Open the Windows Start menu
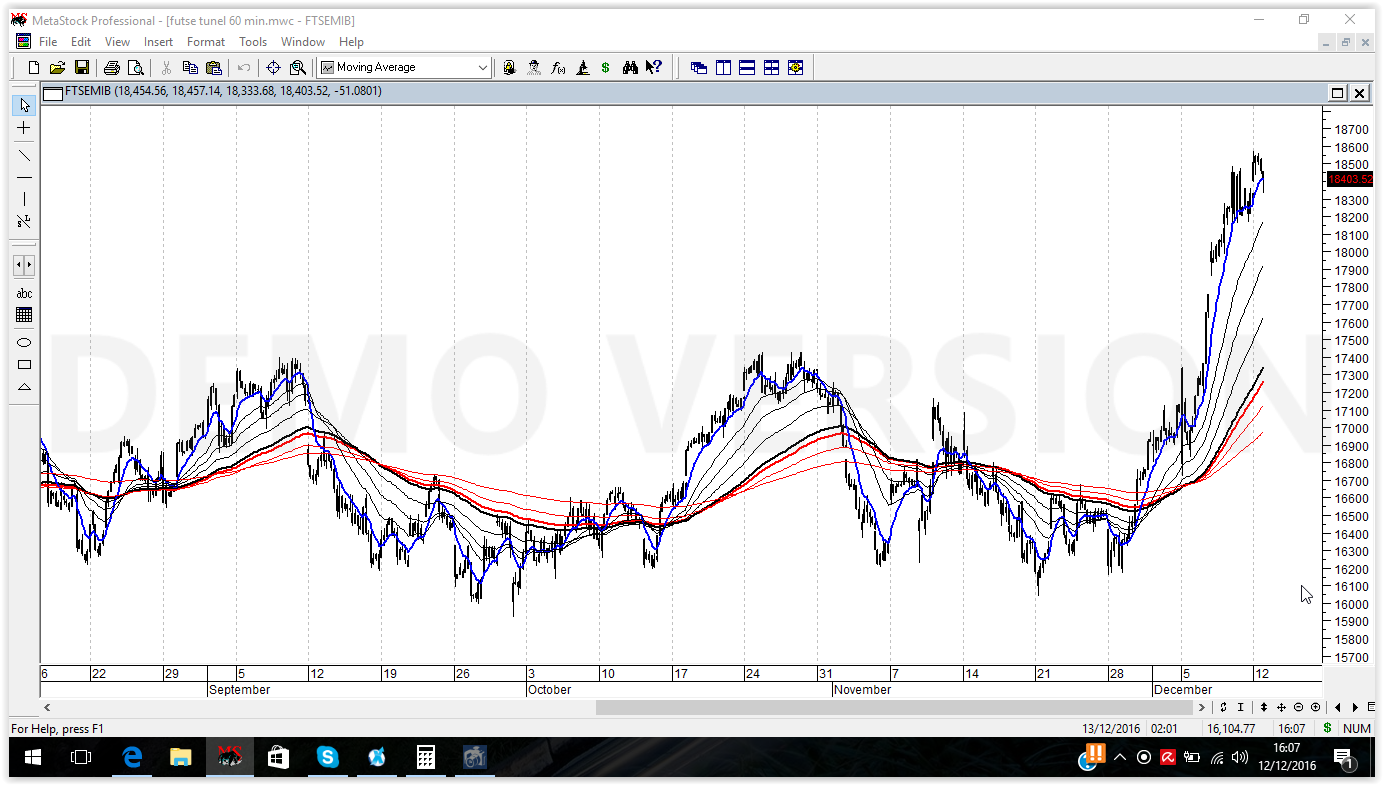 click(x=32, y=759)
